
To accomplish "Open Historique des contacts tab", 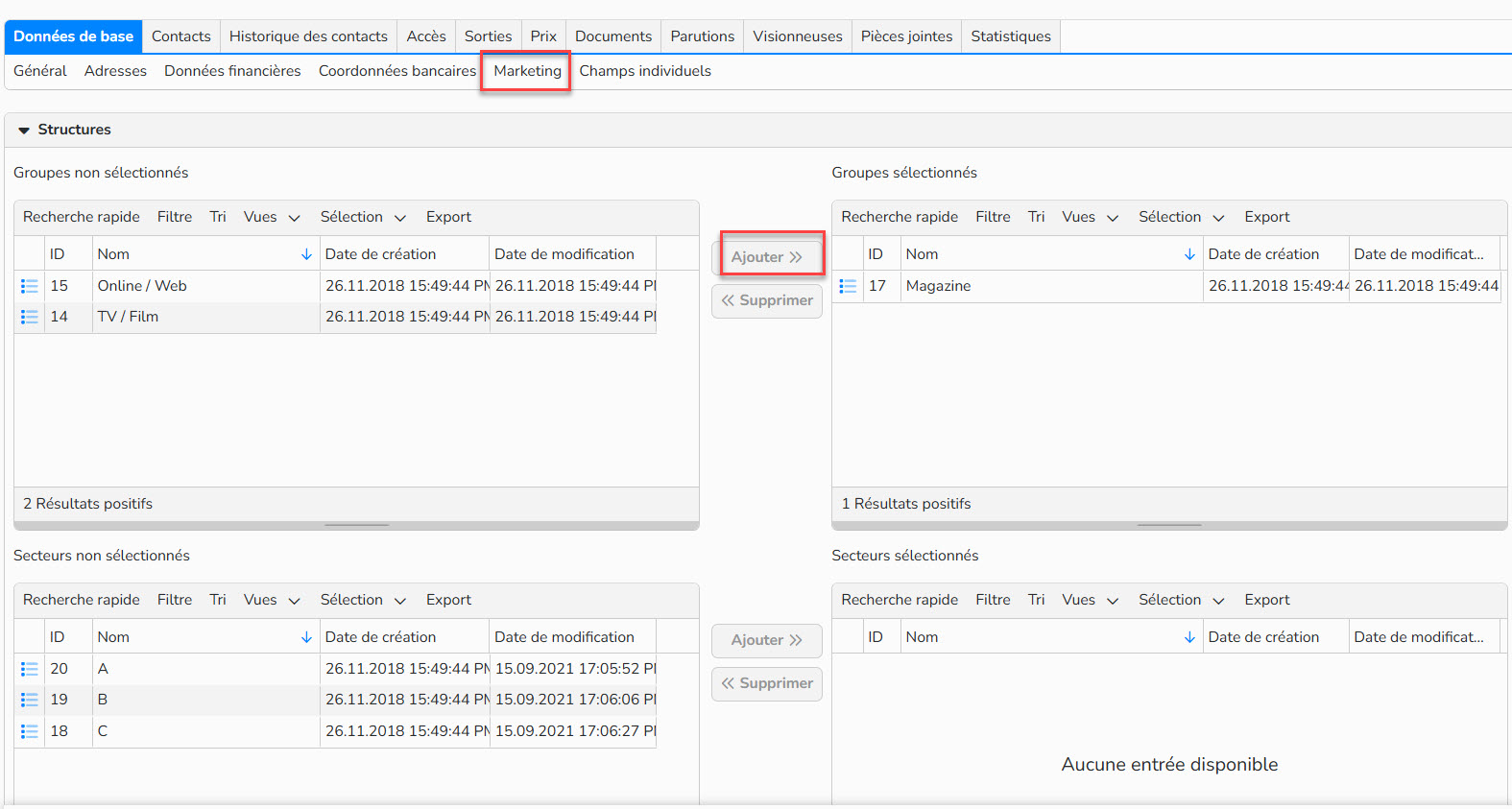I will [308, 36].
